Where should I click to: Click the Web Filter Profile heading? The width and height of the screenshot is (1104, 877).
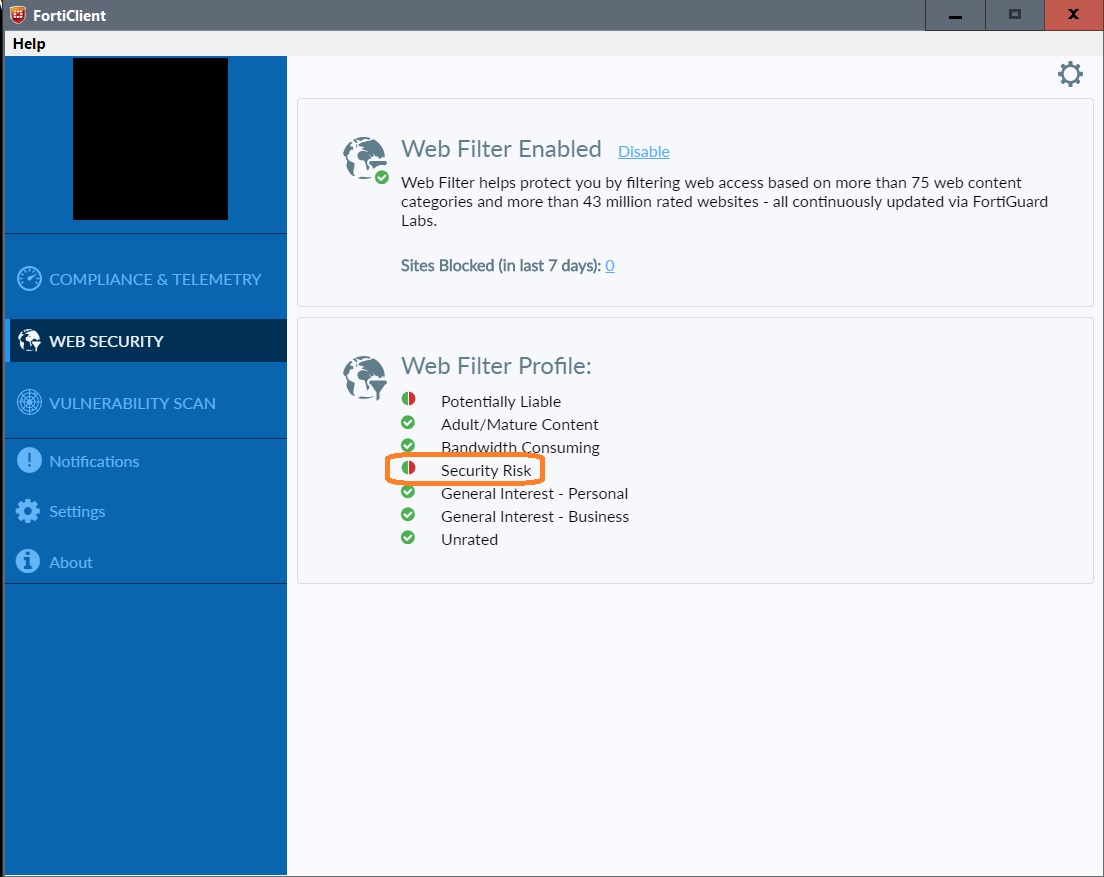tap(496, 366)
